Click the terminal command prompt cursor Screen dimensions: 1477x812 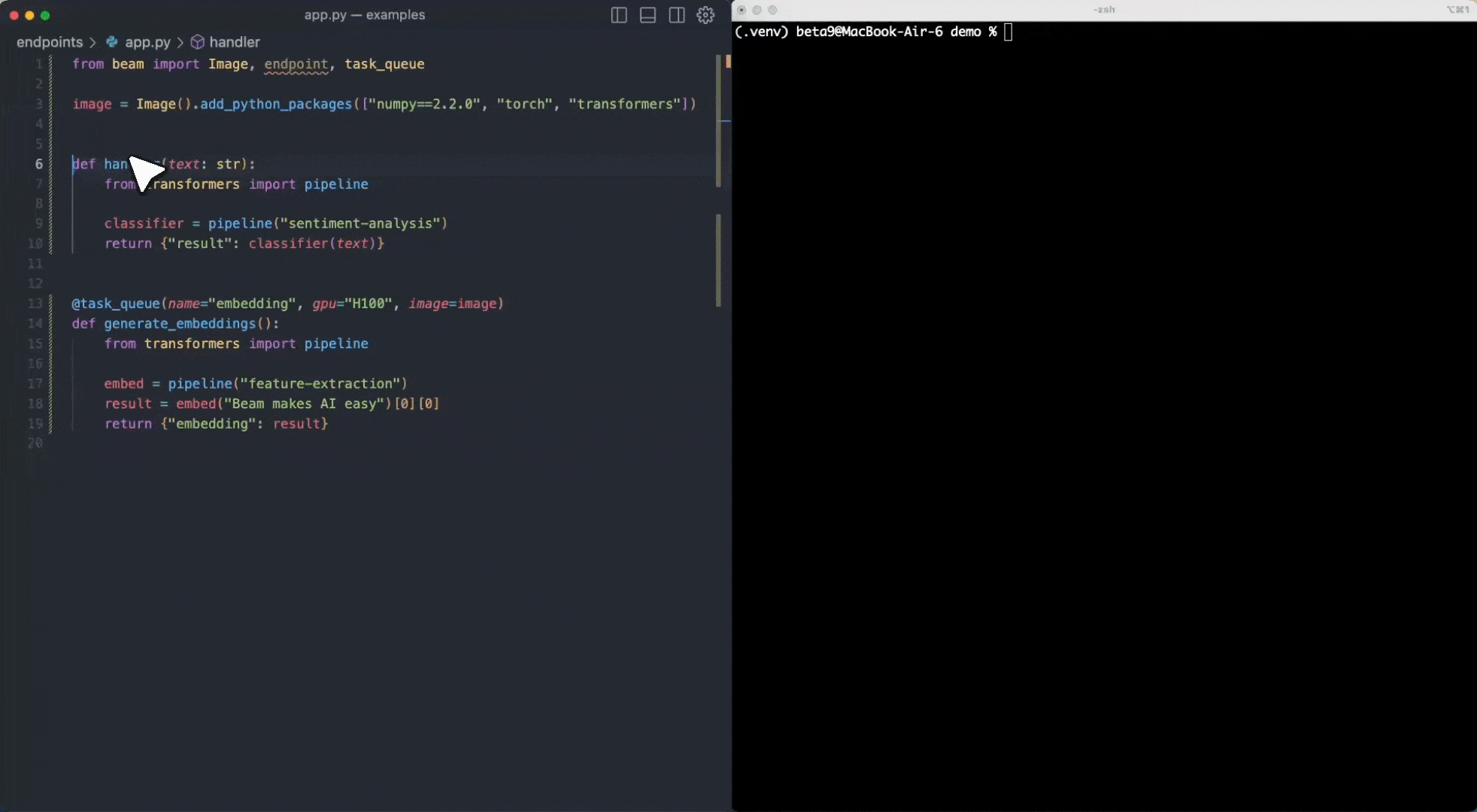(x=1008, y=32)
